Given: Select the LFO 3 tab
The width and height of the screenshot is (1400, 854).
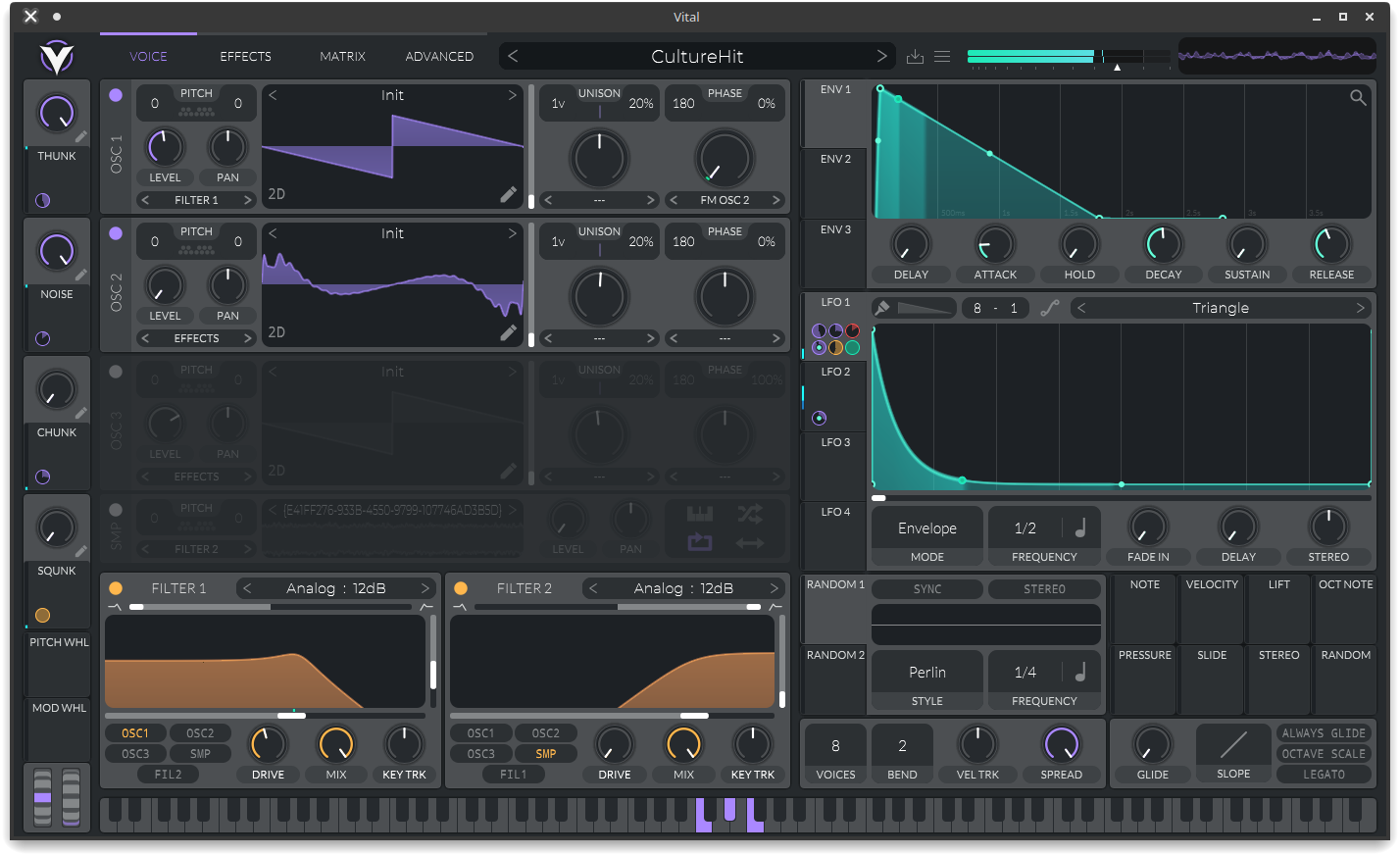Looking at the screenshot, I should pos(835,467).
